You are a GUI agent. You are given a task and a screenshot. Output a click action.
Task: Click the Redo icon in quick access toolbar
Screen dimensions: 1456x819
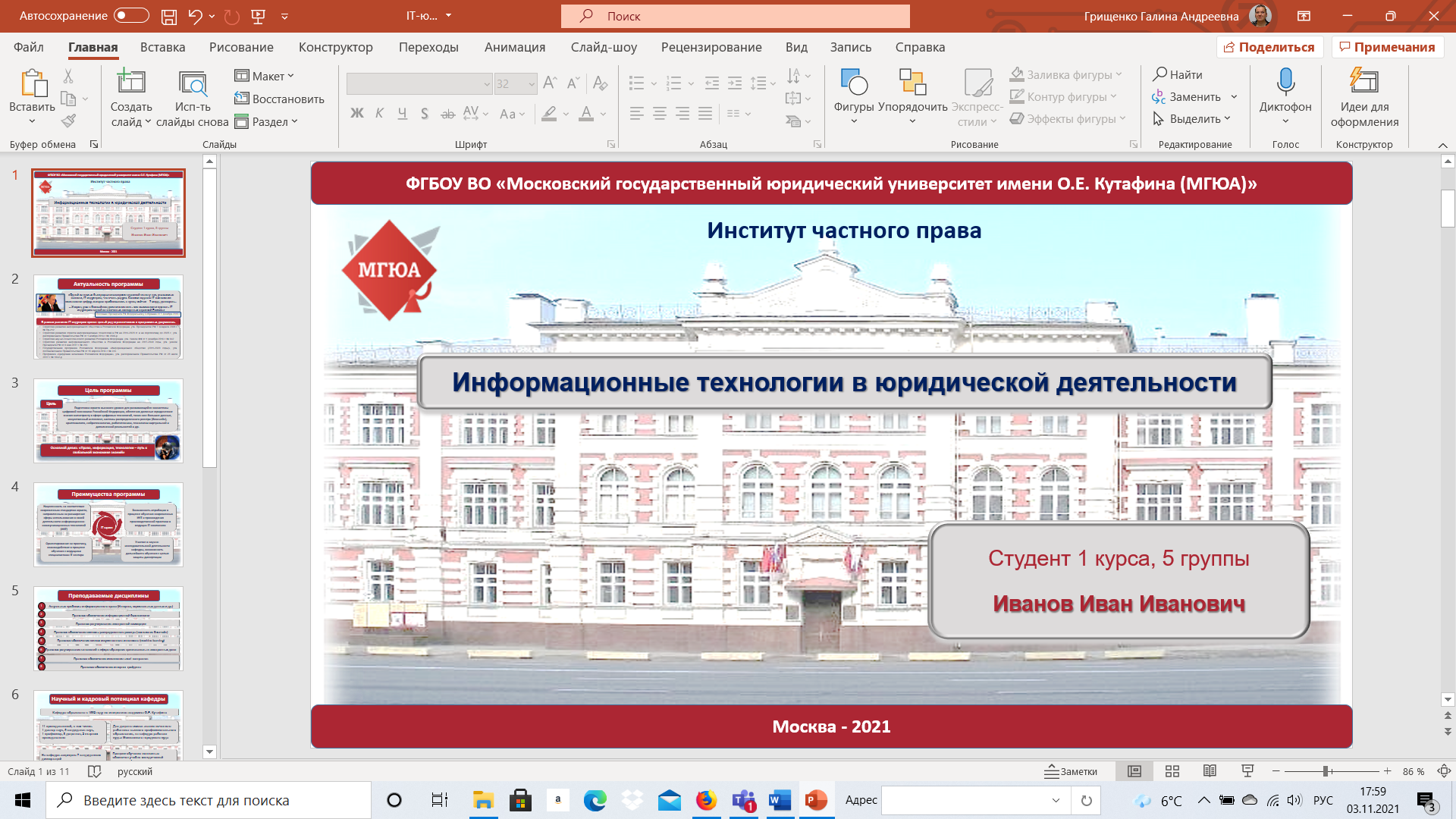point(232,16)
